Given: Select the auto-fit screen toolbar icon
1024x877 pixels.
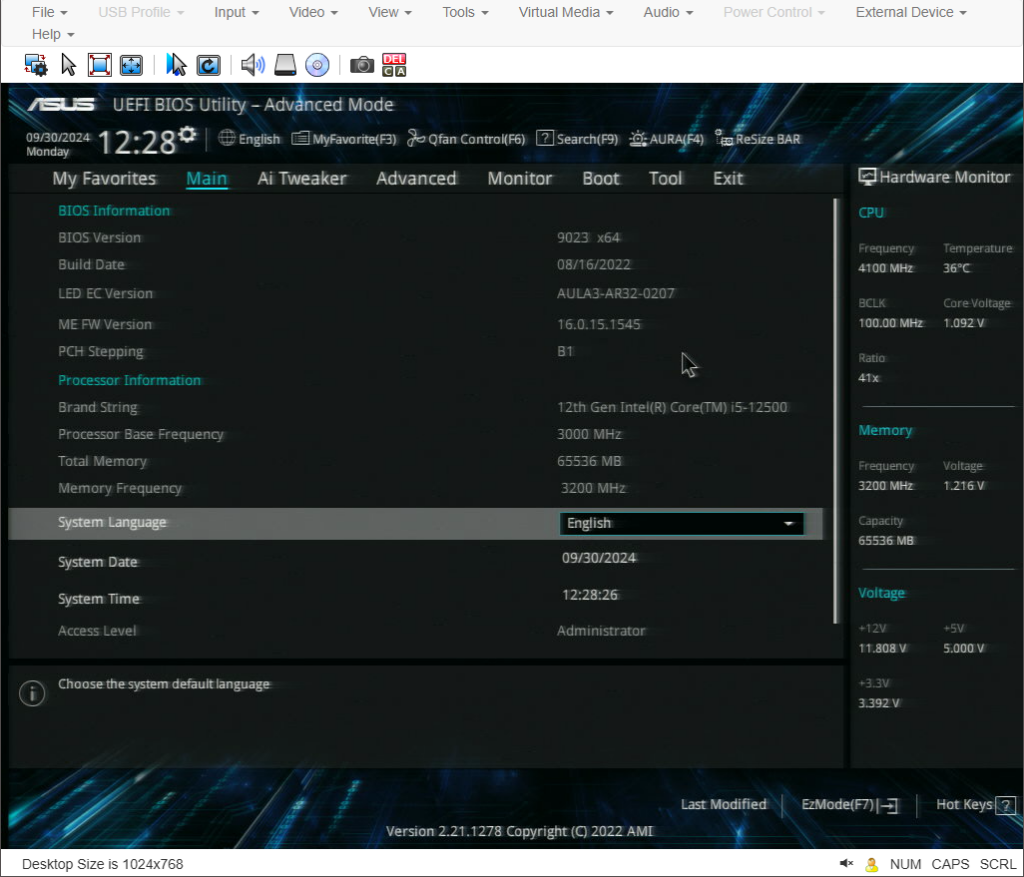Looking at the screenshot, I should (x=131, y=64).
